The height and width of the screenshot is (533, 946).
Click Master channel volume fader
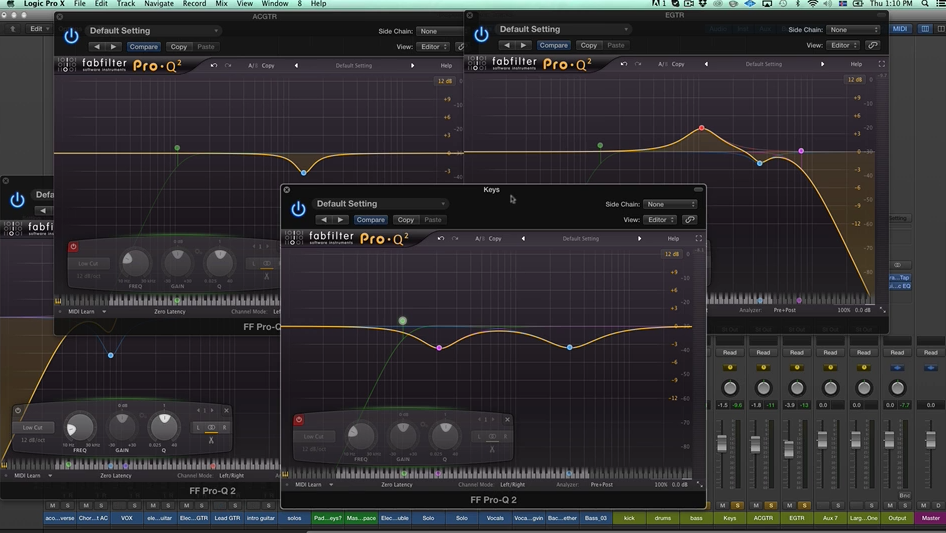click(x=930, y=439)
